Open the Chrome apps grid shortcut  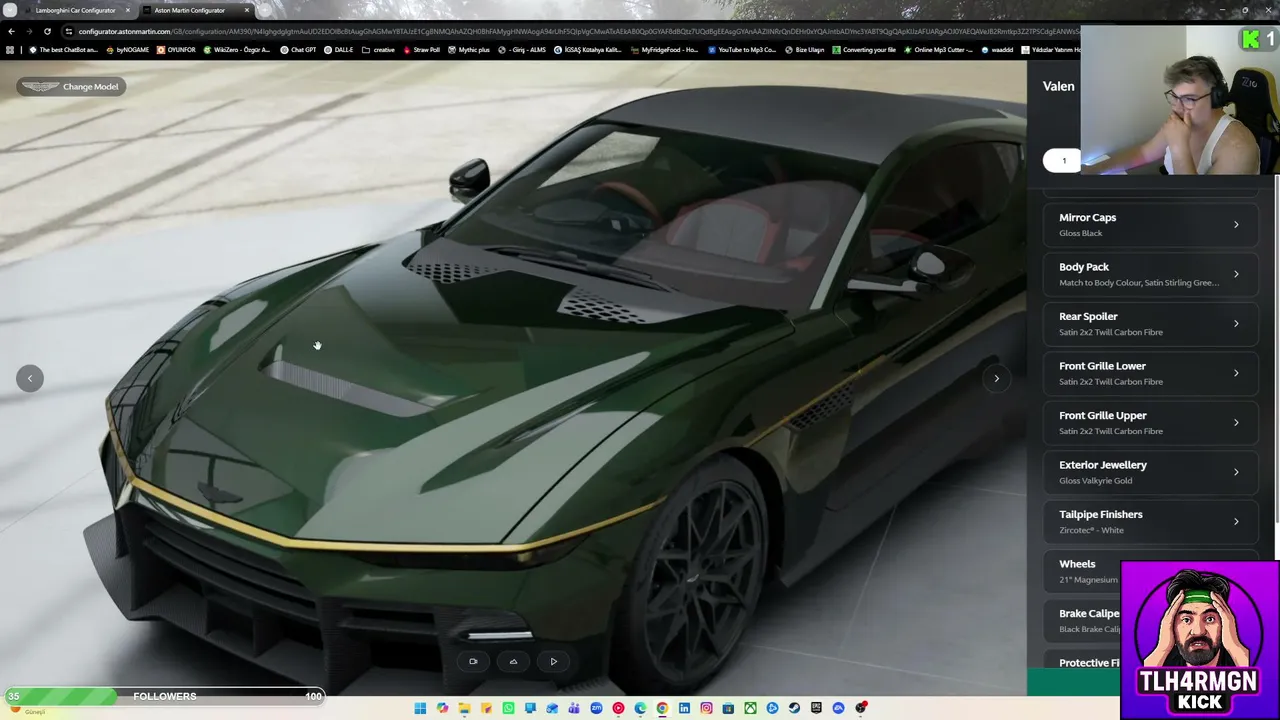10,50
